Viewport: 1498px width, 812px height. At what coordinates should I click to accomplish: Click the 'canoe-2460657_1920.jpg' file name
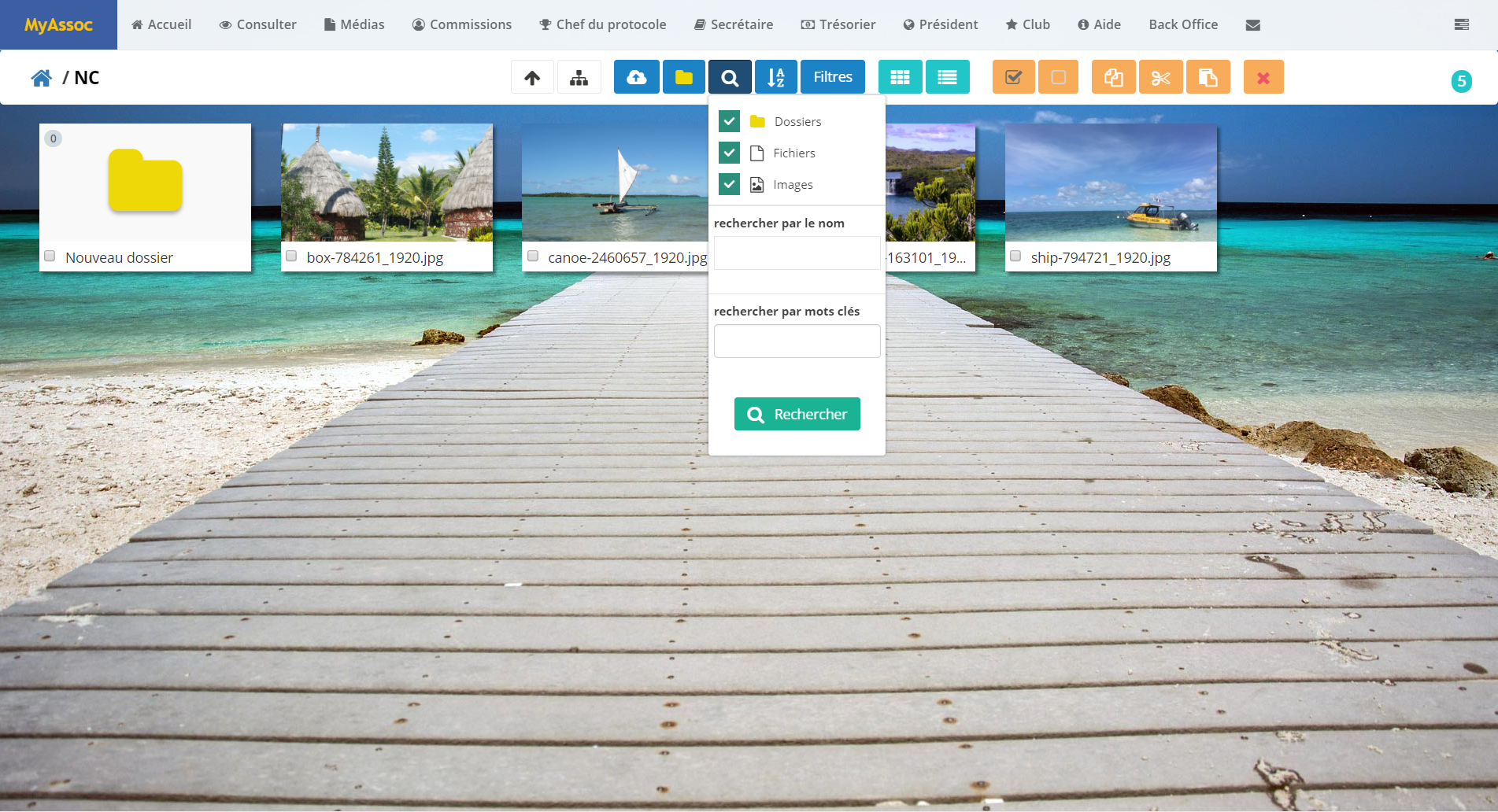click(x=627, y=257)
